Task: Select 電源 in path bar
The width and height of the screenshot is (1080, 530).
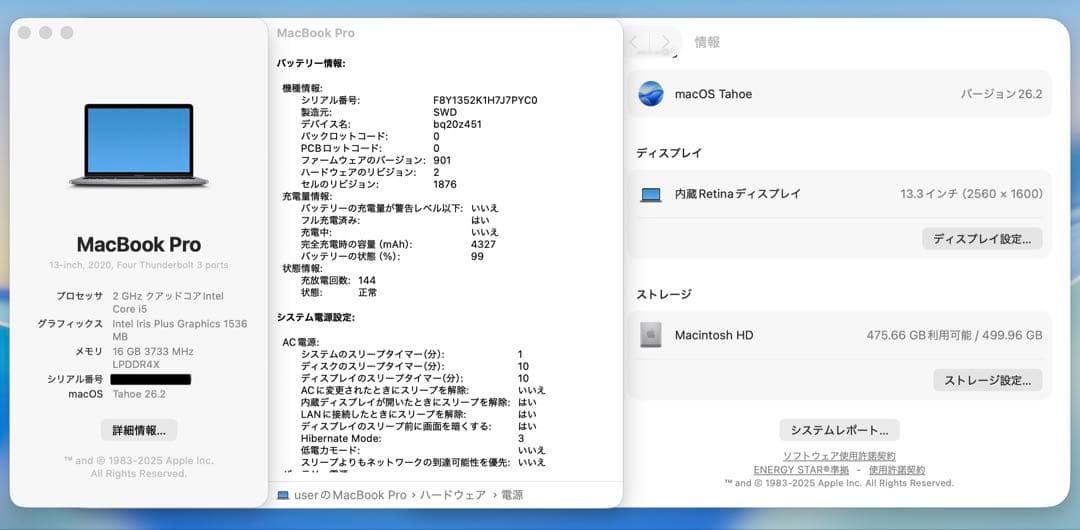Action: click(x=512, y=495)
